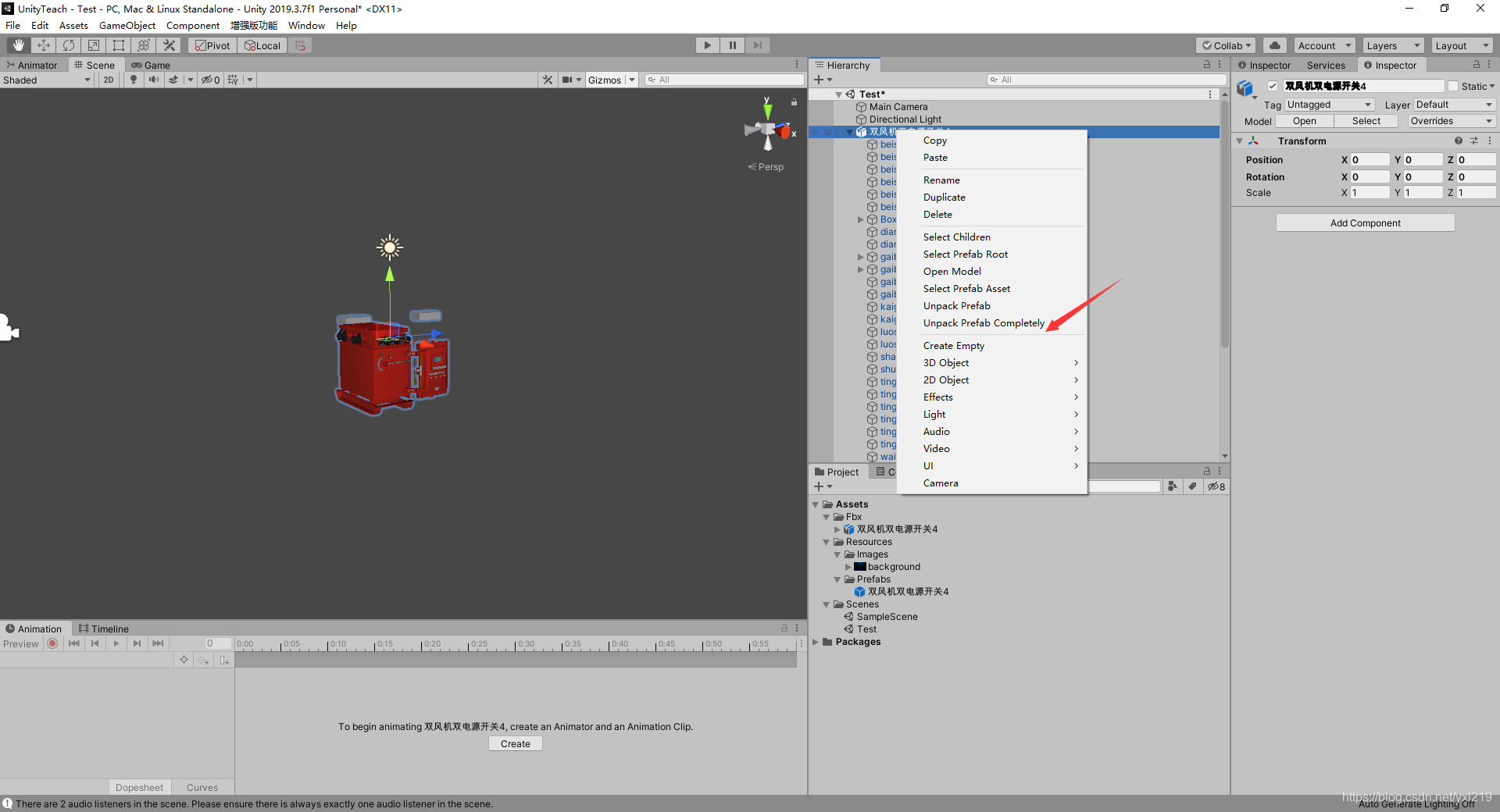Open the Overrides dropdown
This screenshot has width=1500, height=812.
tap(1452, 121)
